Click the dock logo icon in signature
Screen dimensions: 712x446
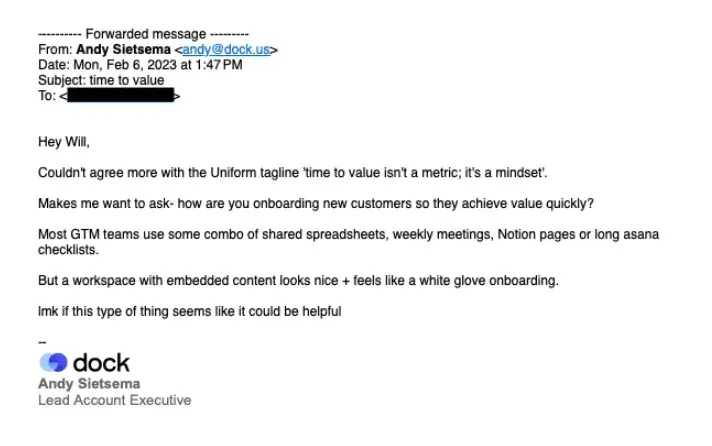[53, 362]
